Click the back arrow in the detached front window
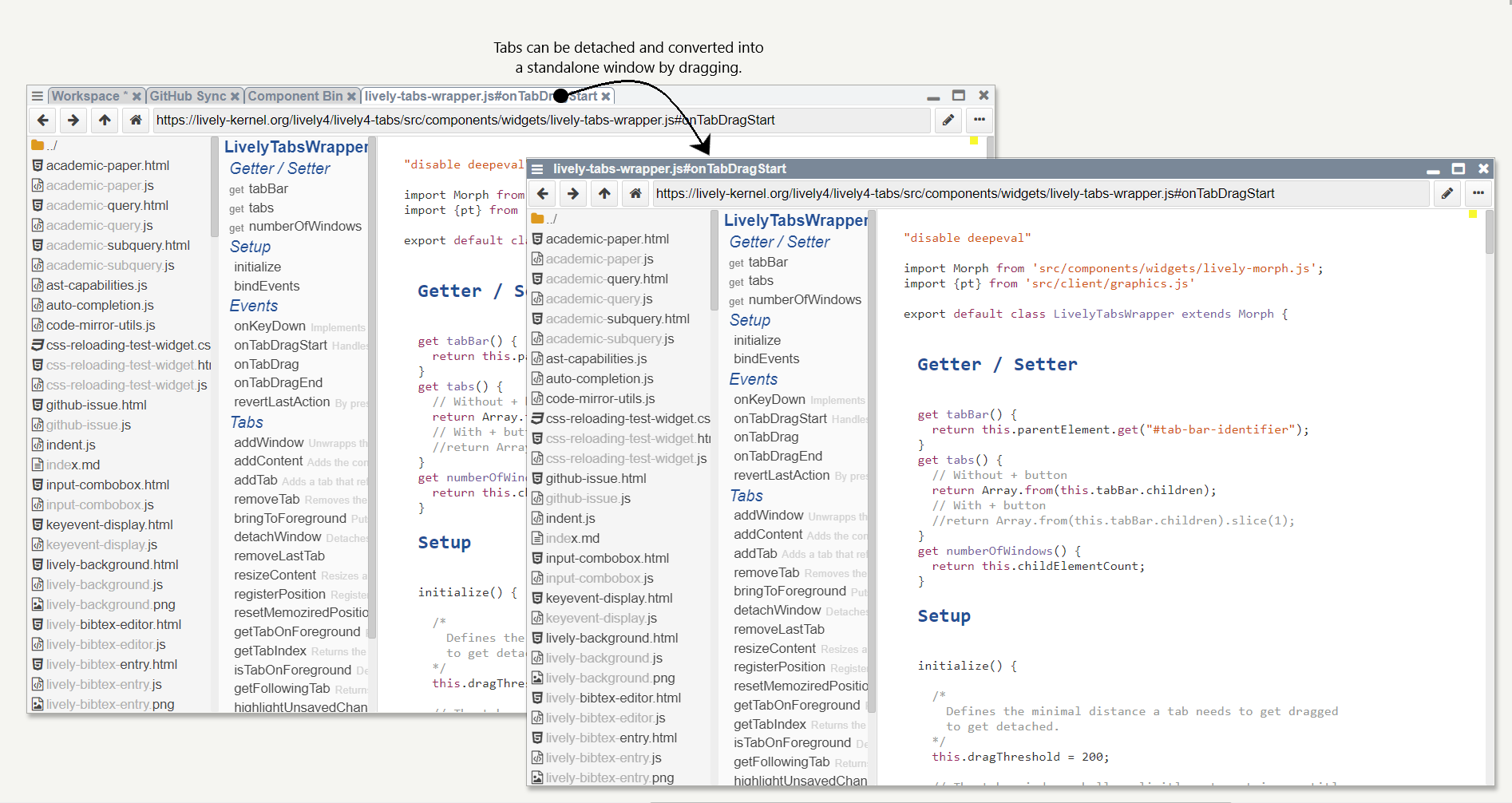The height and width of the screenshot is (803, 1512). (543, 193)
